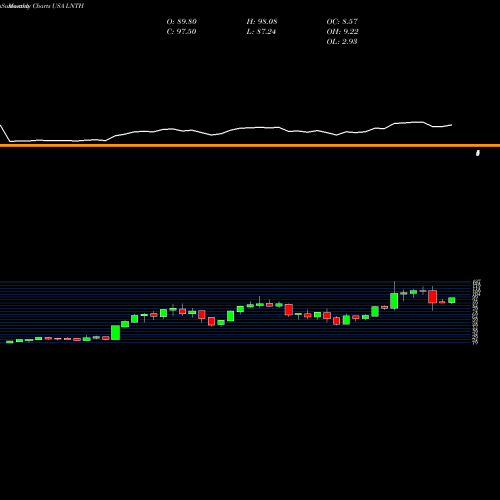This screenshot has width=500, height=500.
Task: Click the large red candle near the chart's right end
Action: point(433,297)
